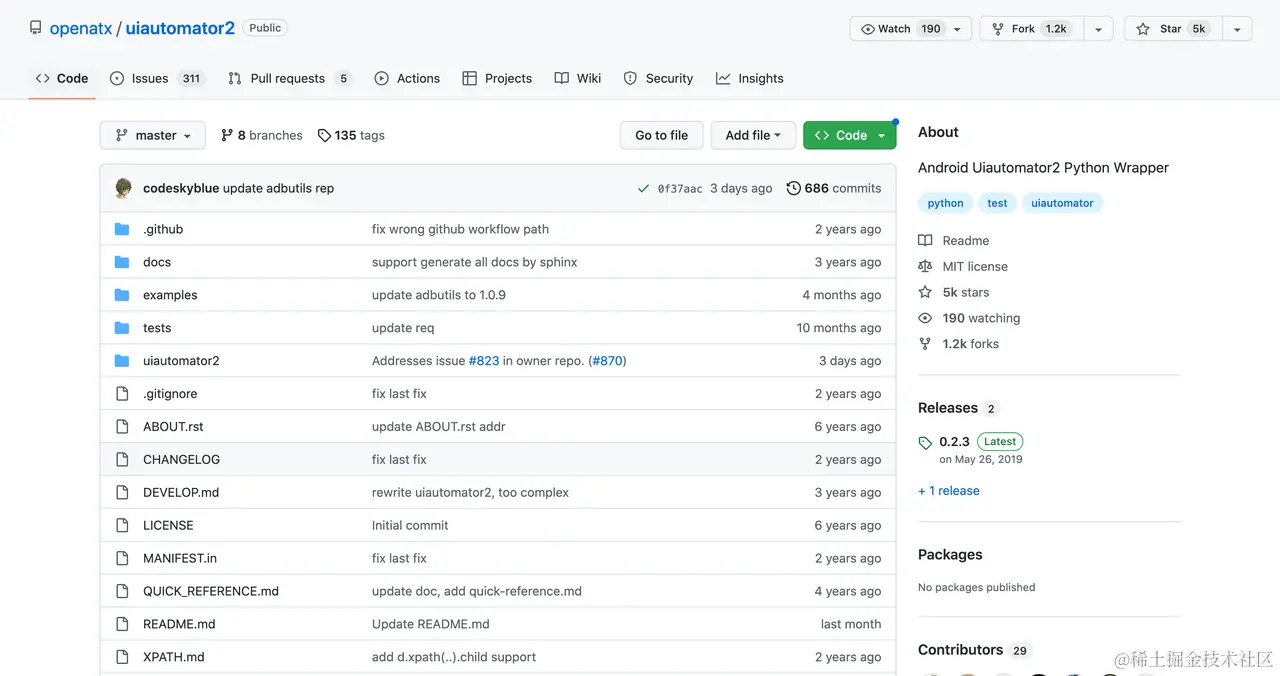Switch to the Code tab
This screenshot has width=1280, height=676.
[x=62, y=78]
